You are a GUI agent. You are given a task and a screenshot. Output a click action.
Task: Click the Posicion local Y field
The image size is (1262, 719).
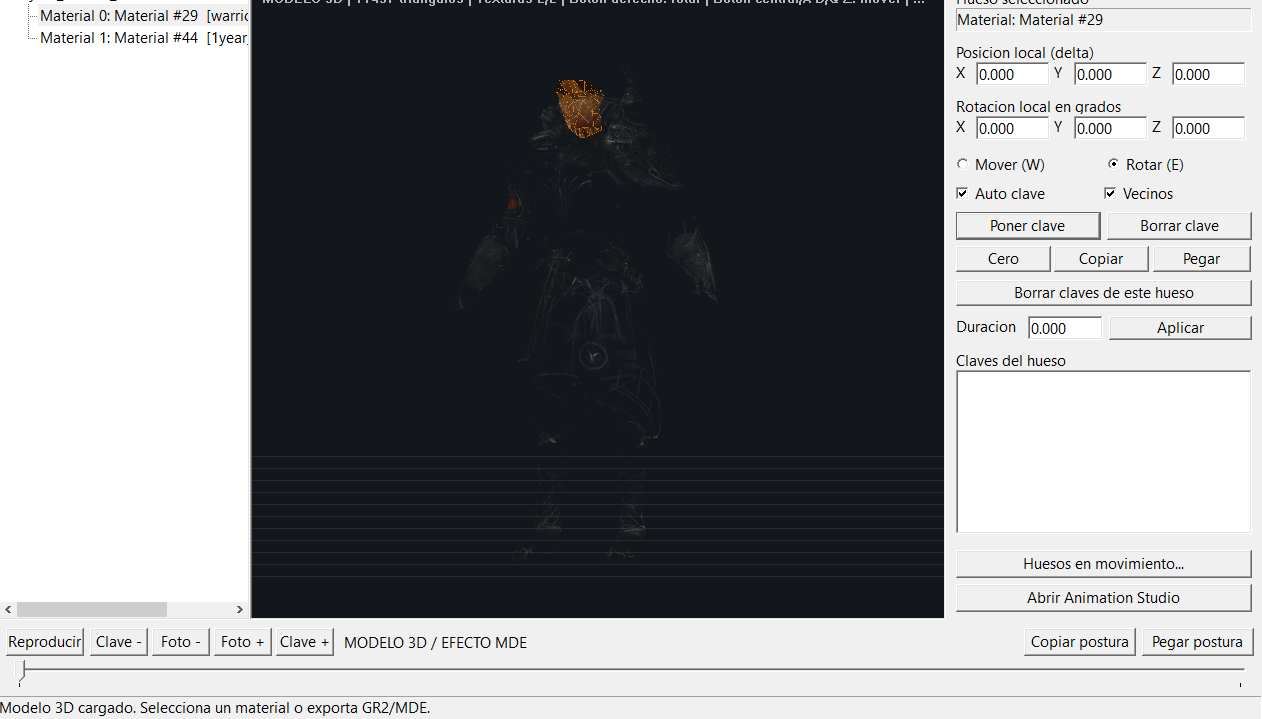coord(1110,74)
